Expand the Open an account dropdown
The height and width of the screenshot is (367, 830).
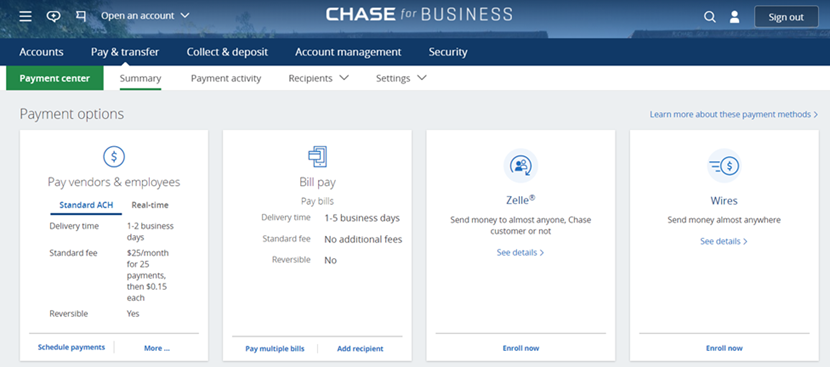tap(145, 16)
